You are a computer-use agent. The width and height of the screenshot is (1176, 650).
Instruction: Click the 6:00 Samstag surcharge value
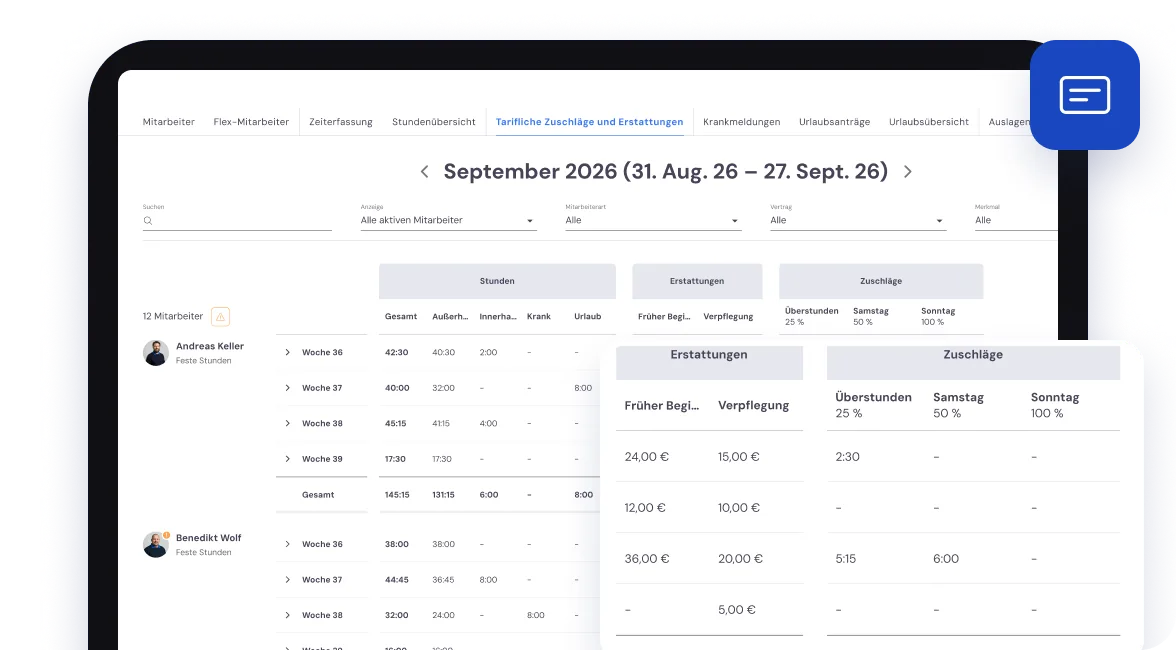coord(946,559)
